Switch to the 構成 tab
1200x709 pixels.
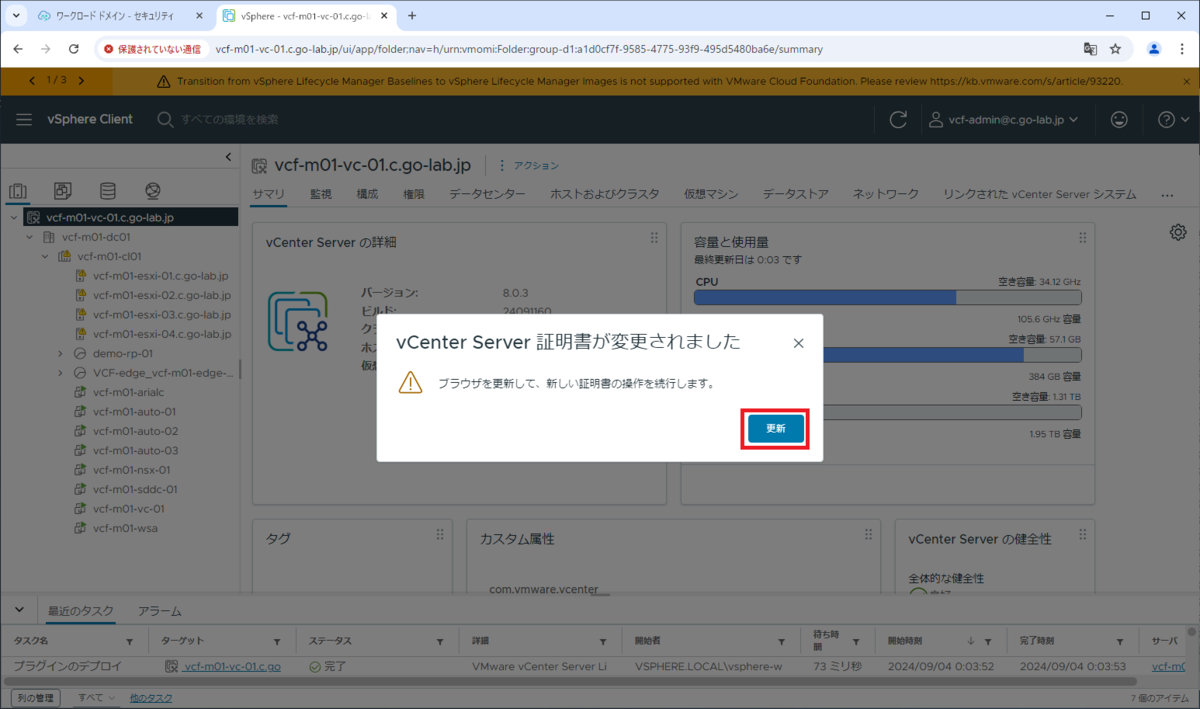click(x=367, y=194)
